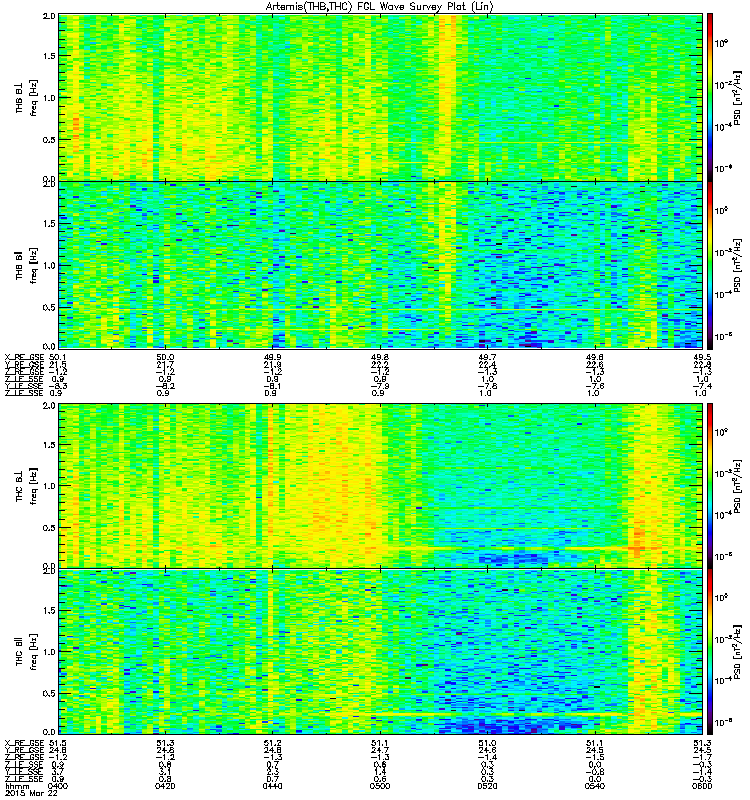
Task: Select the 'THC B∥ freq [Hz]' axis label
Action: pyautogui.click(x=27, y=652)
